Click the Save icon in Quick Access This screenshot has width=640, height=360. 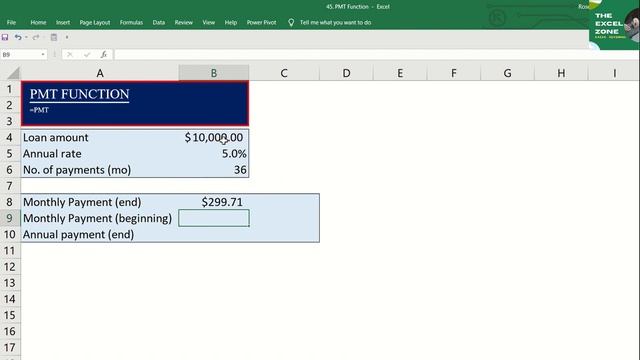pos(5,37)
